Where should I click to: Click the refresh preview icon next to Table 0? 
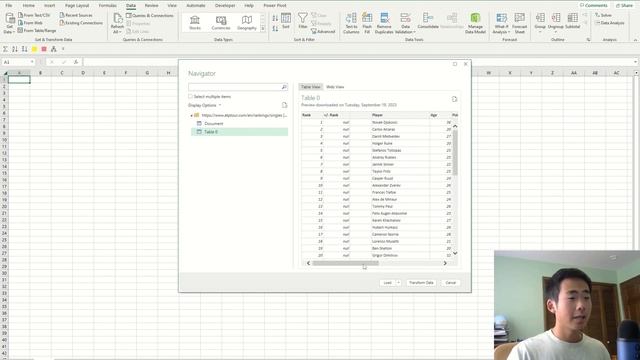pos(454,99)
